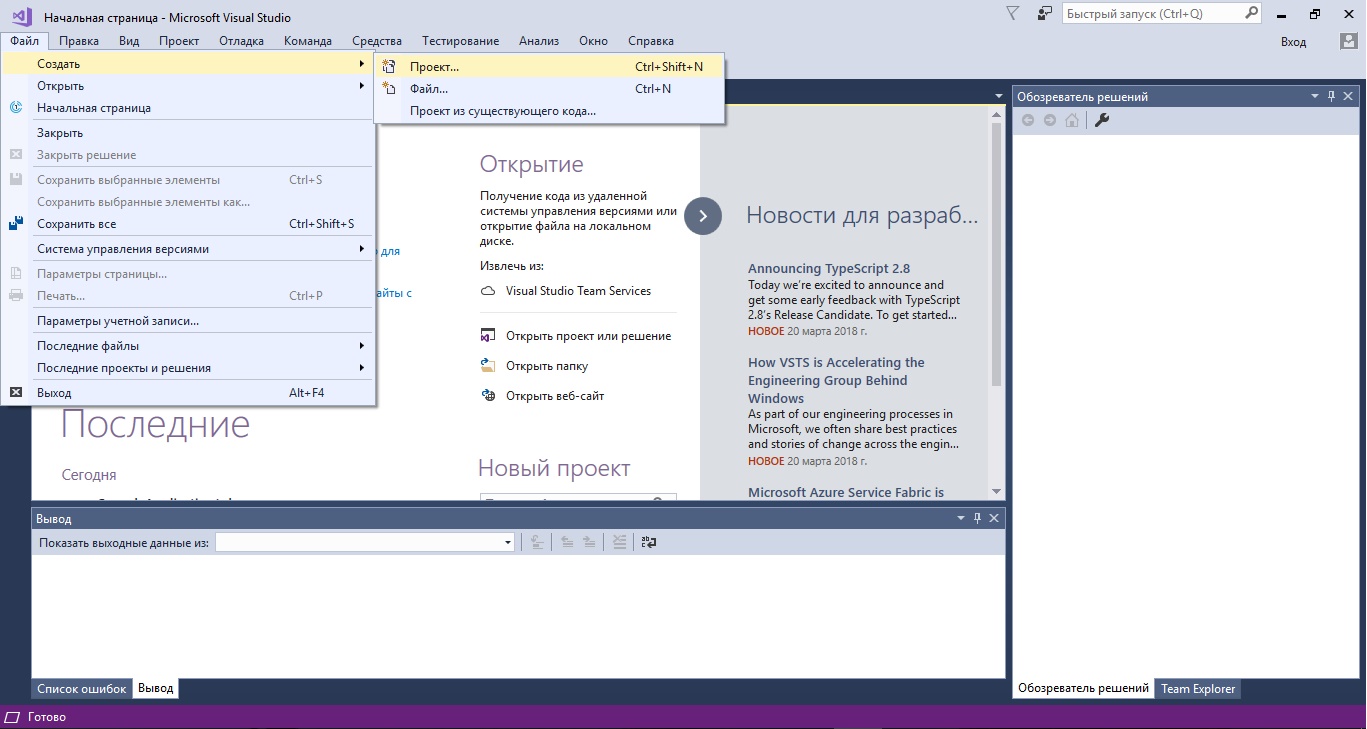
Task: Switch to the Team Explorer tab
Action: [x=1198, y=689]
